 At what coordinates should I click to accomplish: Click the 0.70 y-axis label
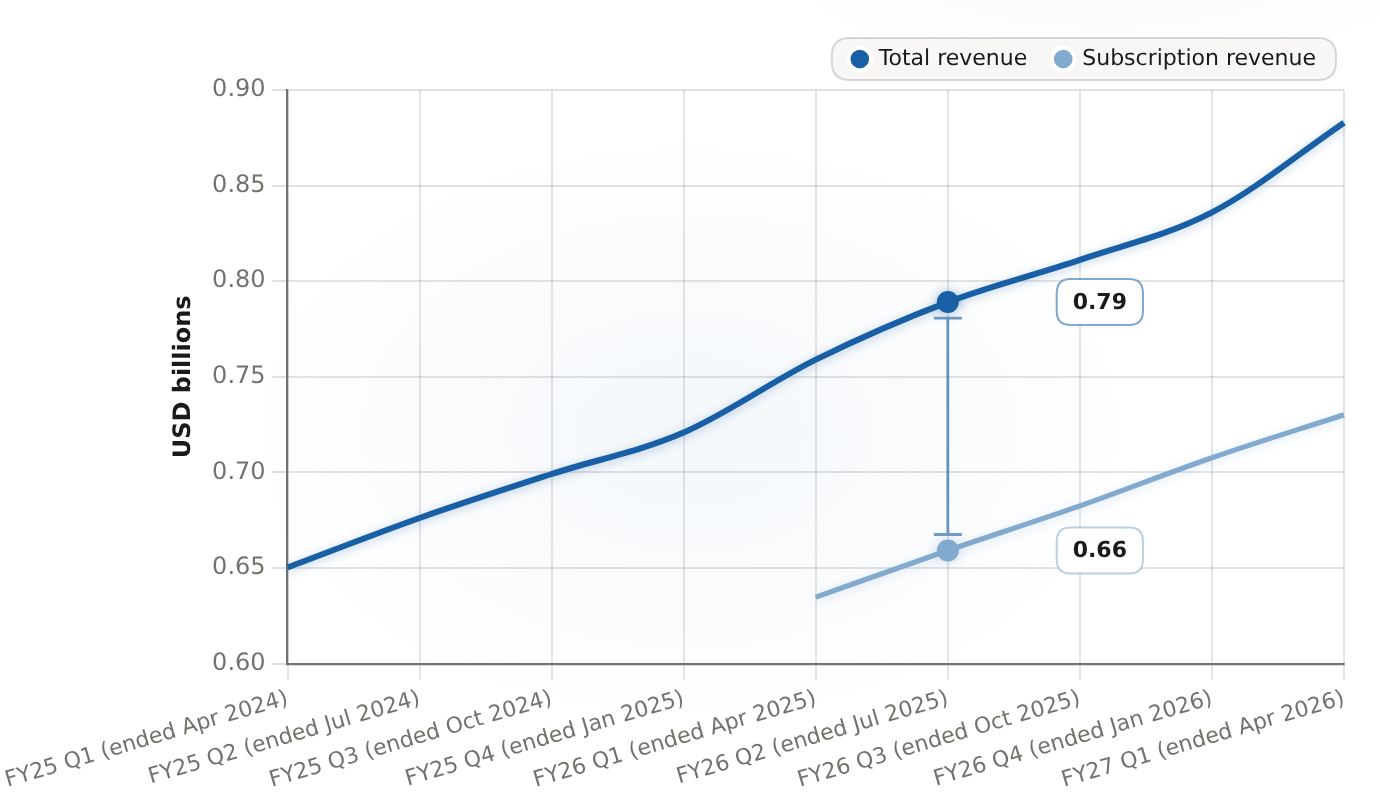coord(239,472)
